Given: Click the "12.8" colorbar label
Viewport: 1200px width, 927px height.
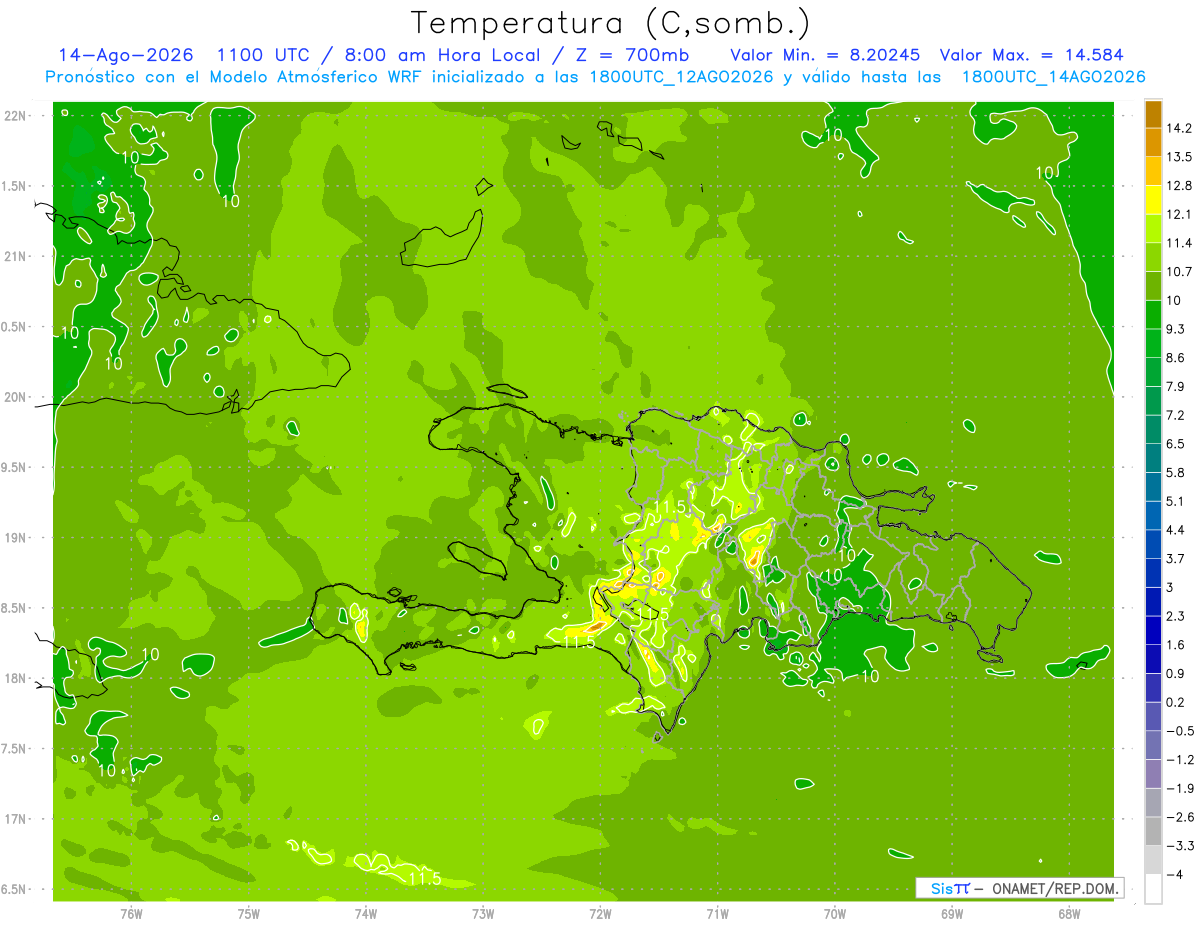Looking at the screenshot, I should pos(1180,186).
